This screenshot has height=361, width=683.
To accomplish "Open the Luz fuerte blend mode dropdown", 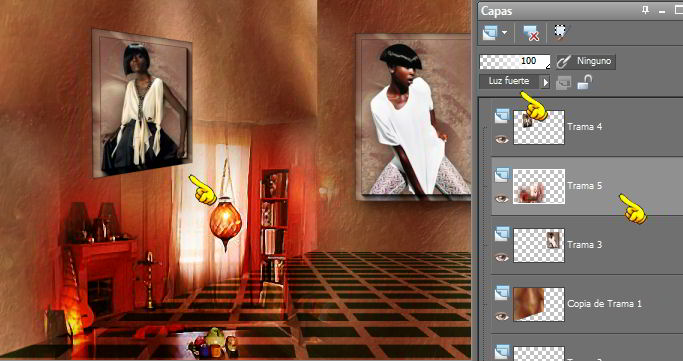I will point(509,81).
